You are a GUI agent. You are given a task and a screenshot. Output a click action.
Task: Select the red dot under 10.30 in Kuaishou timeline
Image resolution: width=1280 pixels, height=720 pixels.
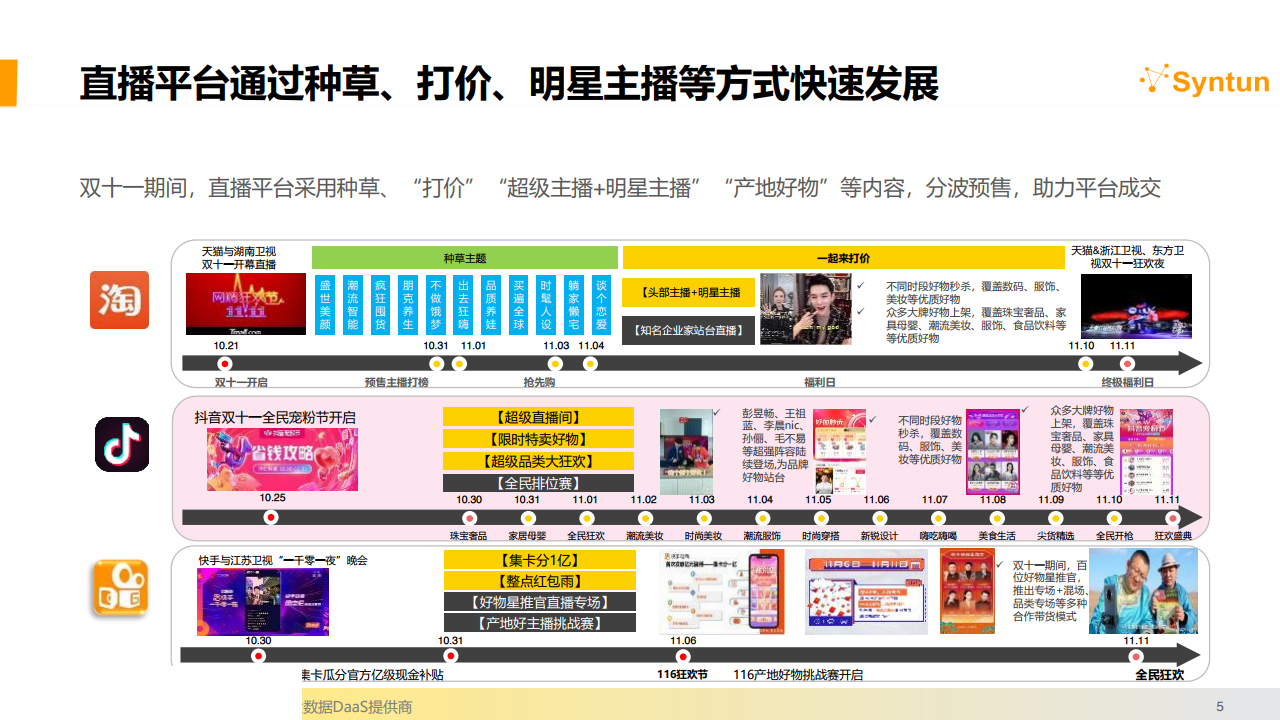258,656
